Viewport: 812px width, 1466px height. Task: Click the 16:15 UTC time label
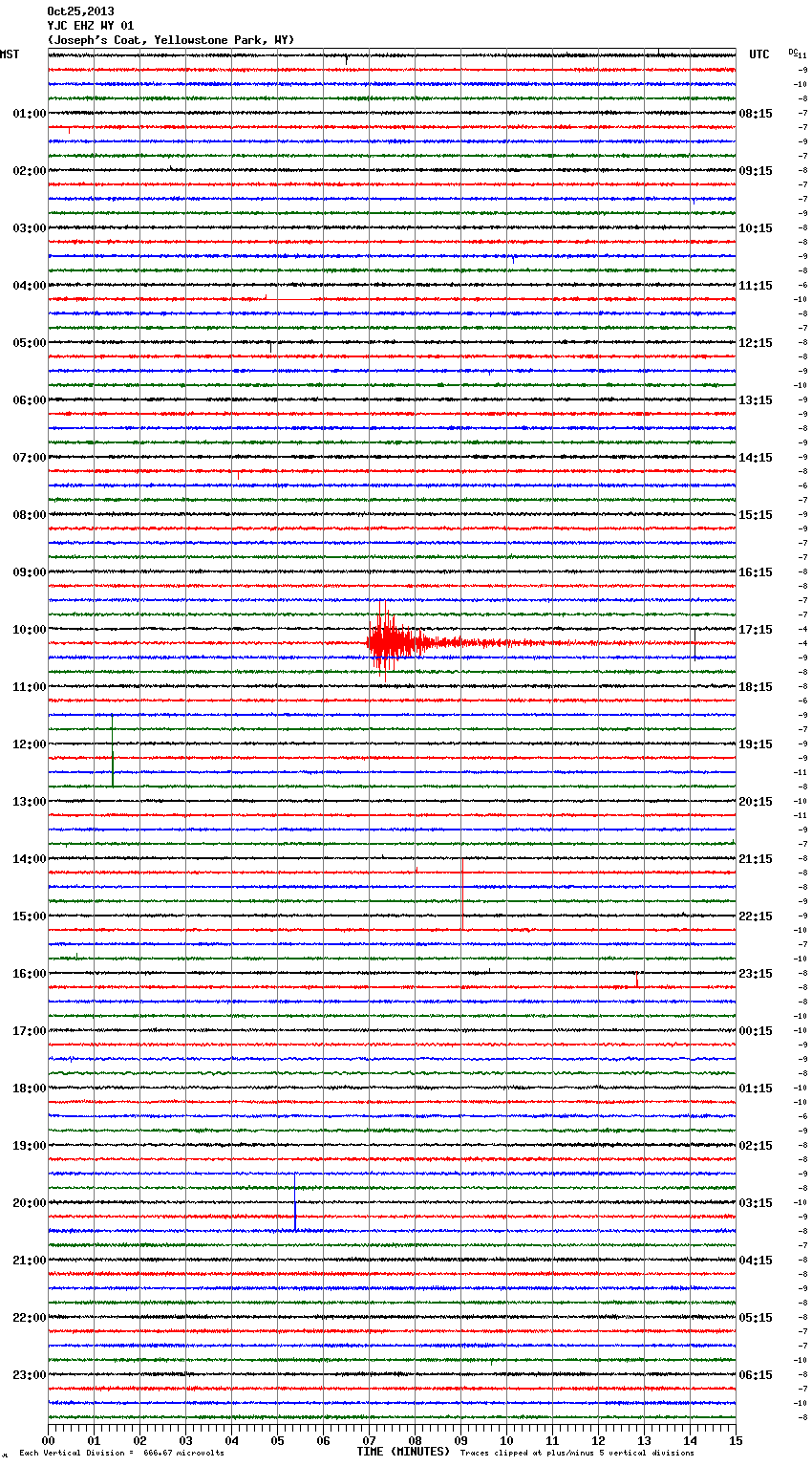(x=756, y=572)
